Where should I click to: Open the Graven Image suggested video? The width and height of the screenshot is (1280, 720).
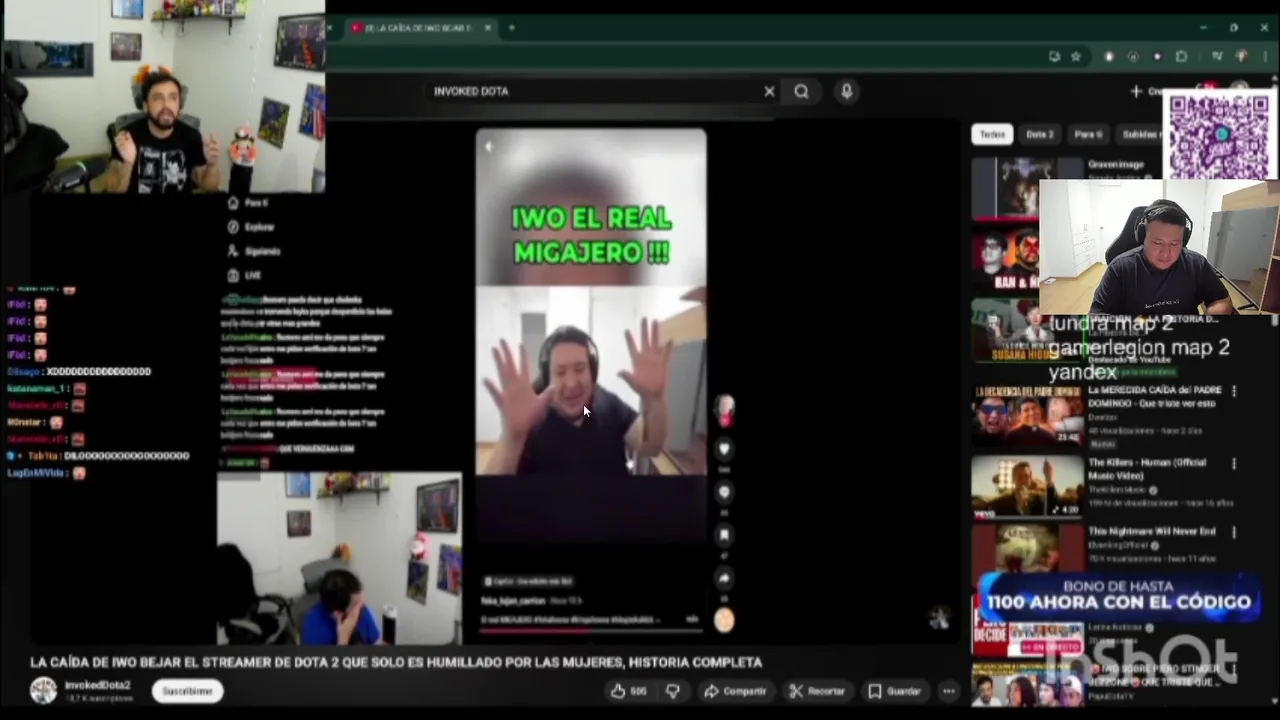coord(1116,164)
